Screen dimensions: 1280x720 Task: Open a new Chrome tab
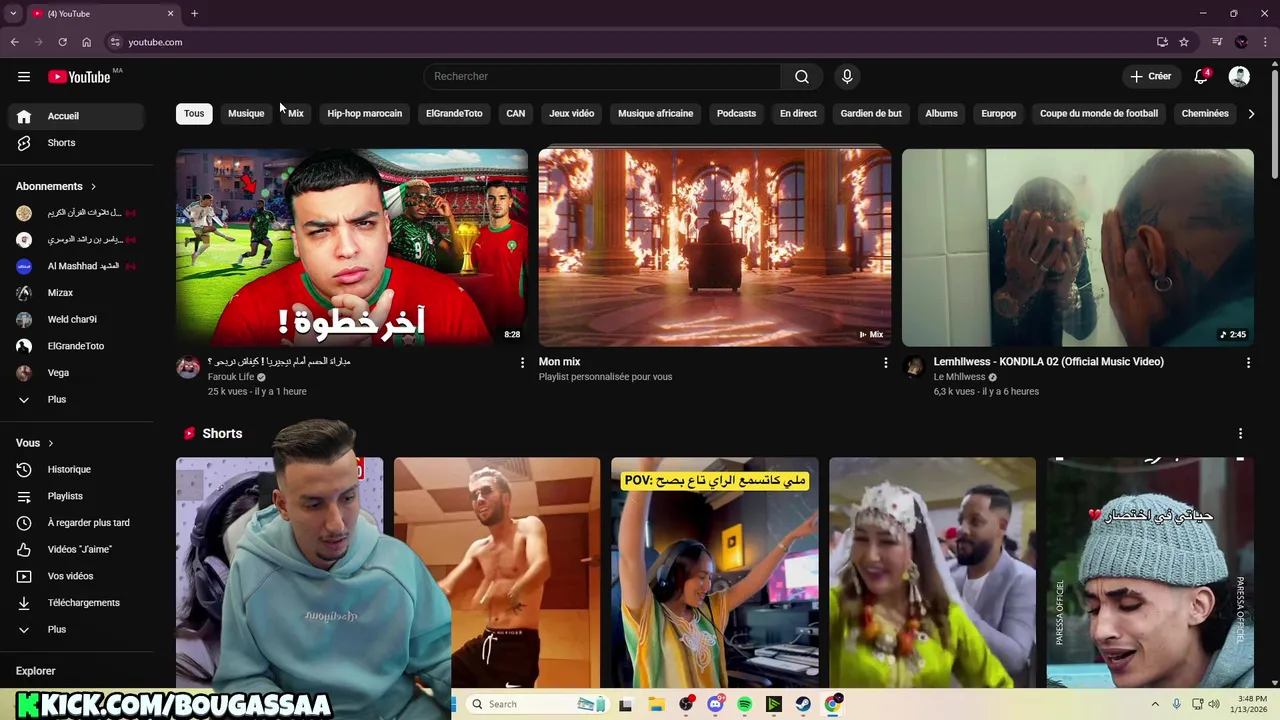[x=194, y=14]
